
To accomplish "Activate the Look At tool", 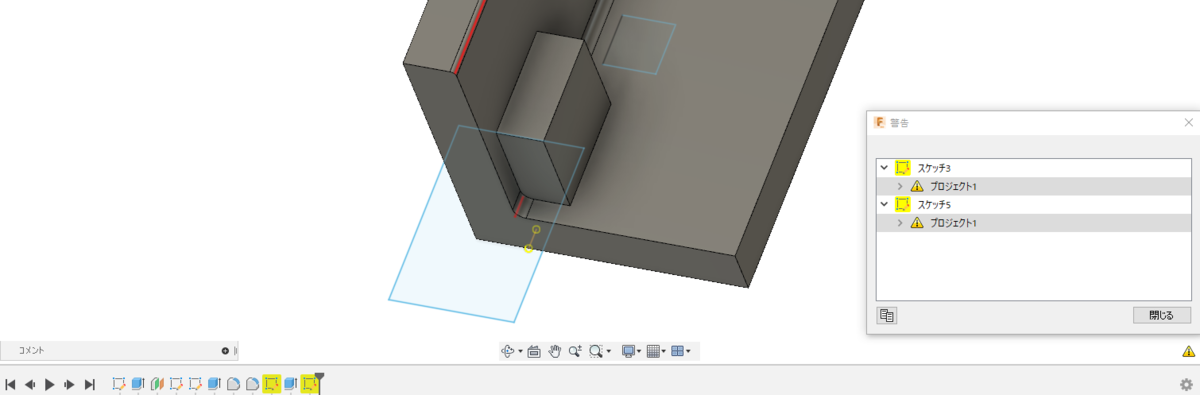I will point(534,351).
